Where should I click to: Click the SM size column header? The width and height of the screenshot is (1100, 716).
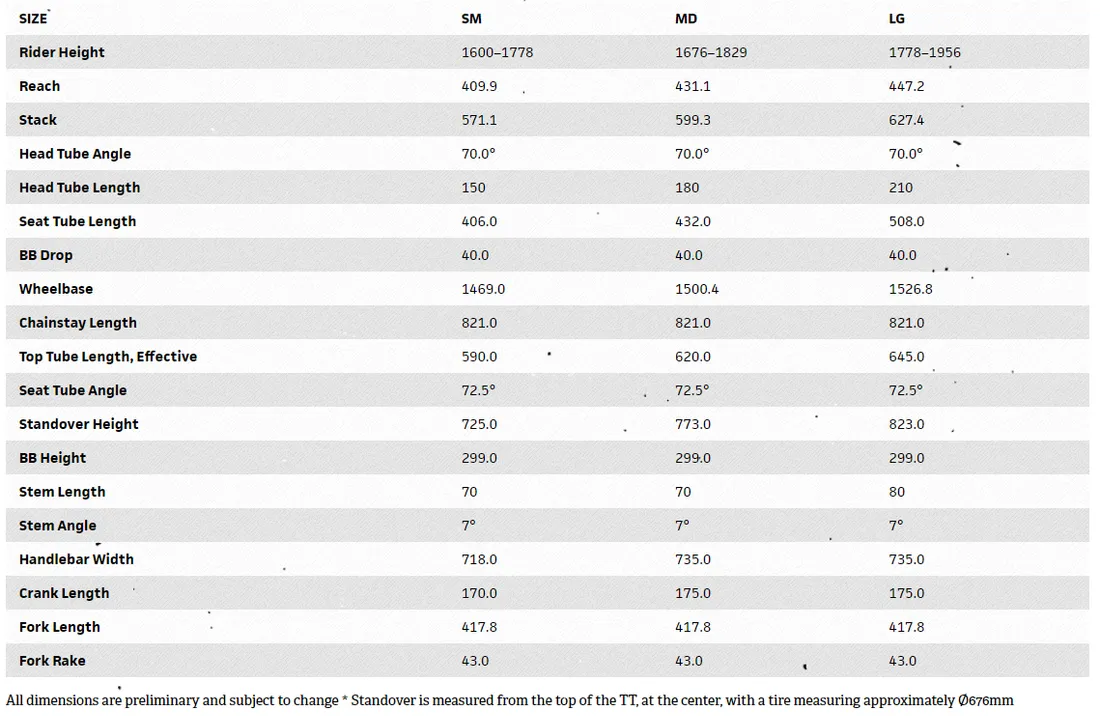pos(471,19)
